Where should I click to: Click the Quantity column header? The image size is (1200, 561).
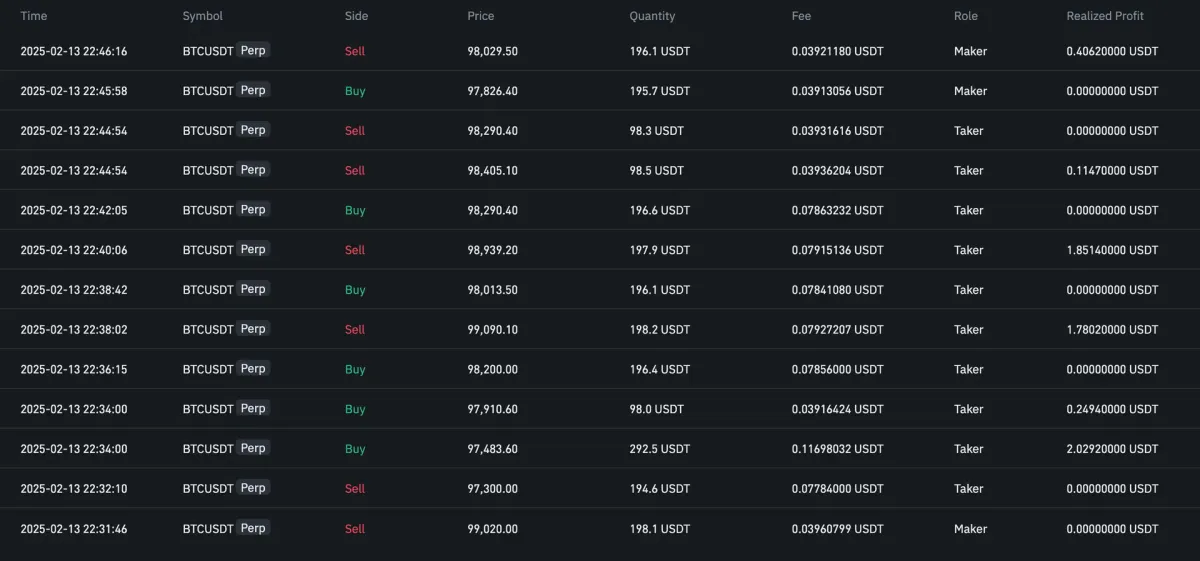click(652, 16)
